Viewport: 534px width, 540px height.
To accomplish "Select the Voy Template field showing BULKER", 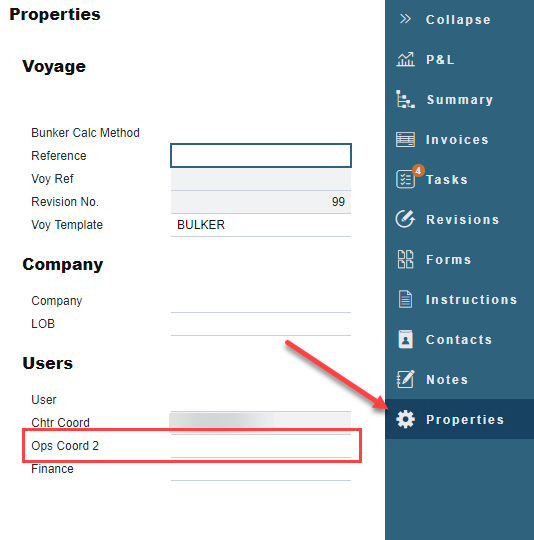I will click(x=261, y=225).
